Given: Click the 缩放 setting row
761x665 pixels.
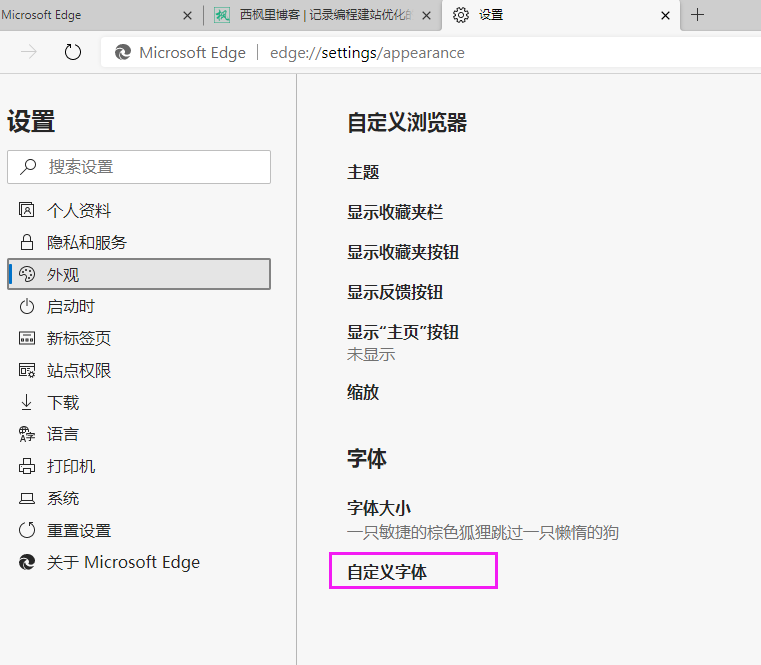Looking at the screenshot, I should [363, 392].
